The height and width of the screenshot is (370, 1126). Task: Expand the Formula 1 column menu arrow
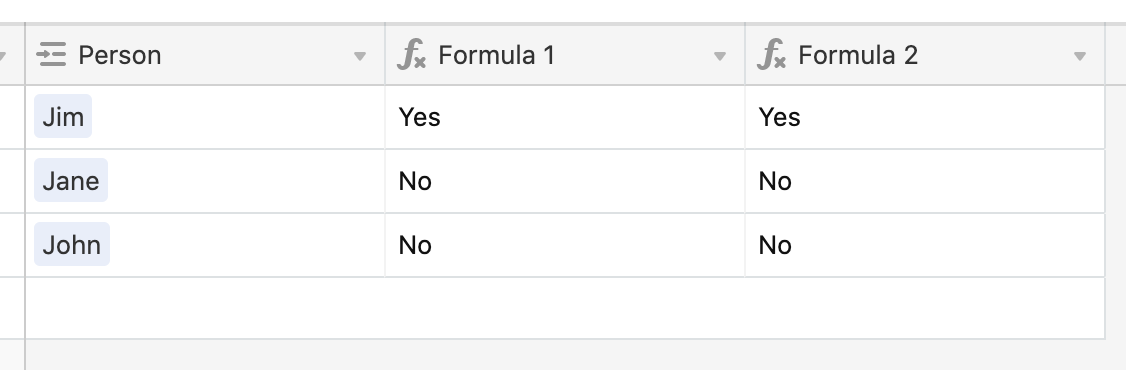point(720,57)
